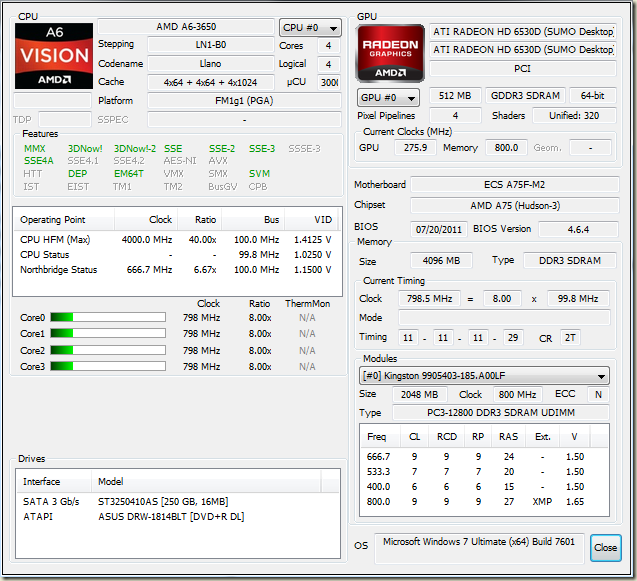Click the memory multiplier 8.00 field

pos(502,299)
